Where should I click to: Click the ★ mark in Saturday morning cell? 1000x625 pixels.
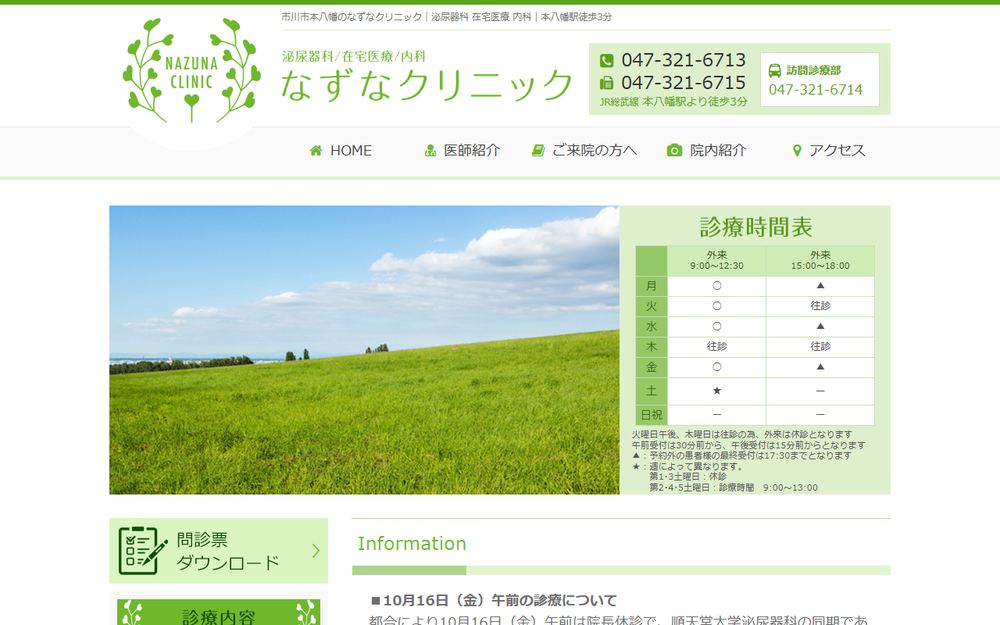[717, 391]
